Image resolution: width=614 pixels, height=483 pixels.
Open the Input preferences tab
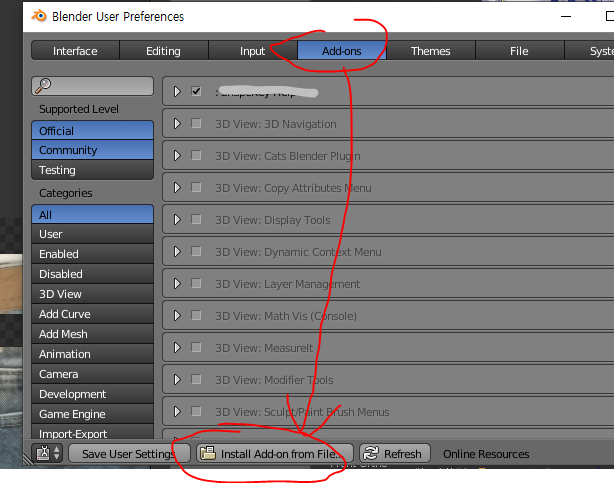pos(253,51)
